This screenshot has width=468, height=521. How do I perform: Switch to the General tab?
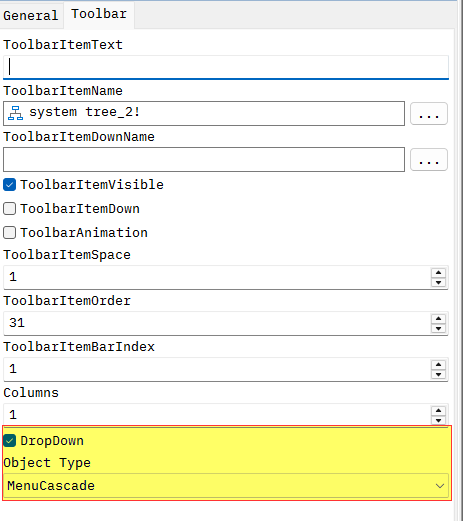[31, 15]
